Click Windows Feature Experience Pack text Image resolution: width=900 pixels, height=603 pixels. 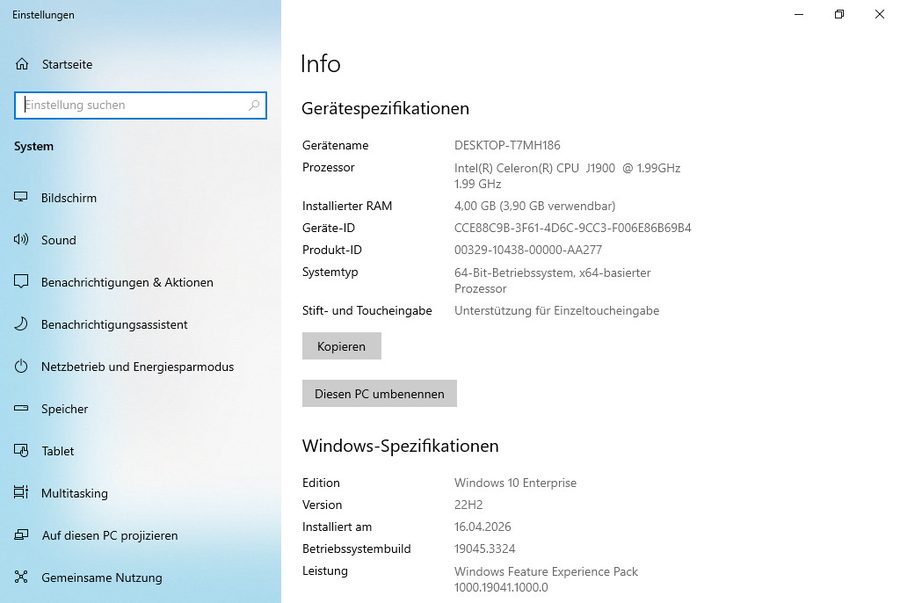click(546, 571)
